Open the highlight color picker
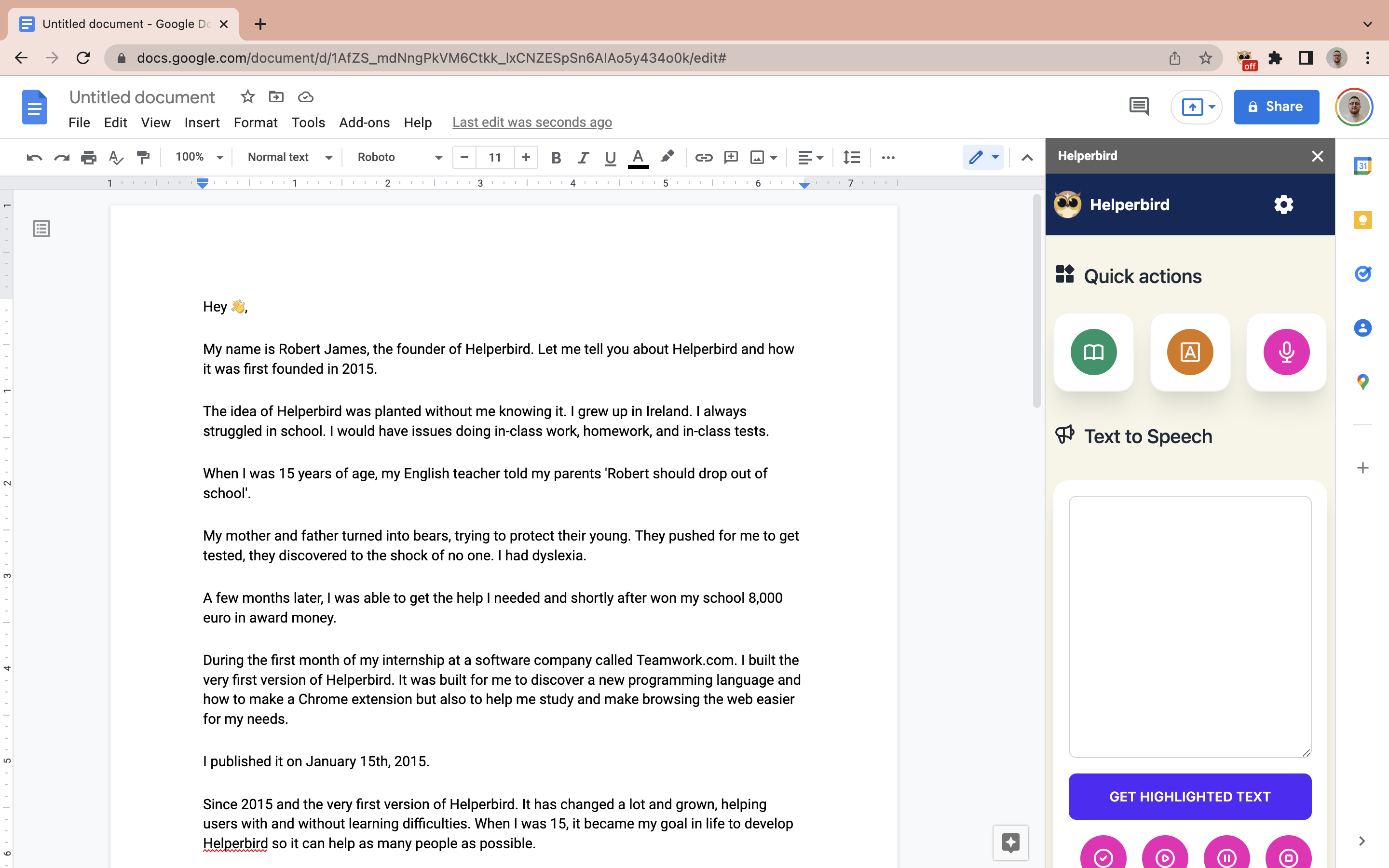Image resolution: width=1389 pixels, height=868 pixels. point(667,157)
